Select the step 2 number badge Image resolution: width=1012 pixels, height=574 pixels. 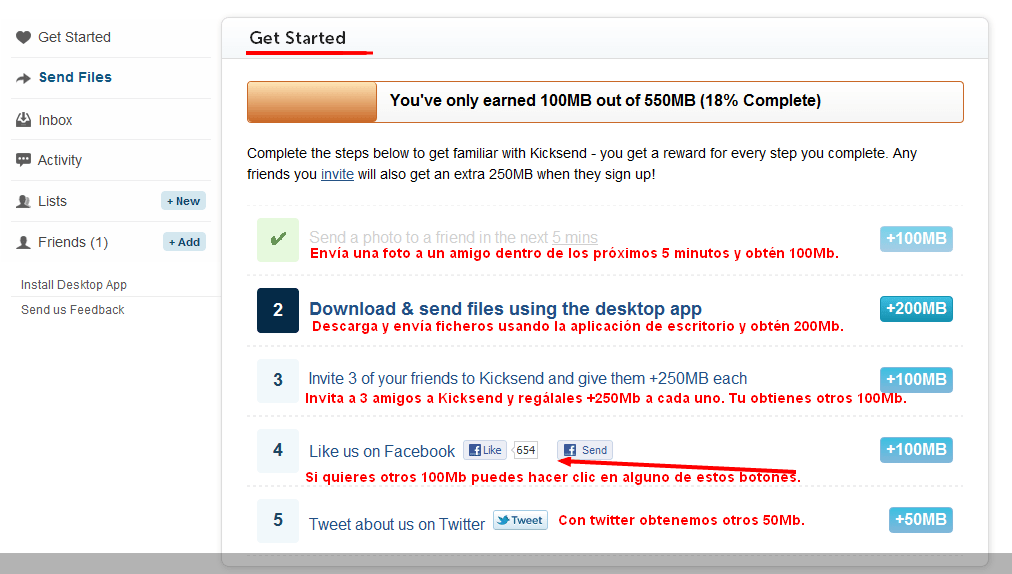[277, 310]
